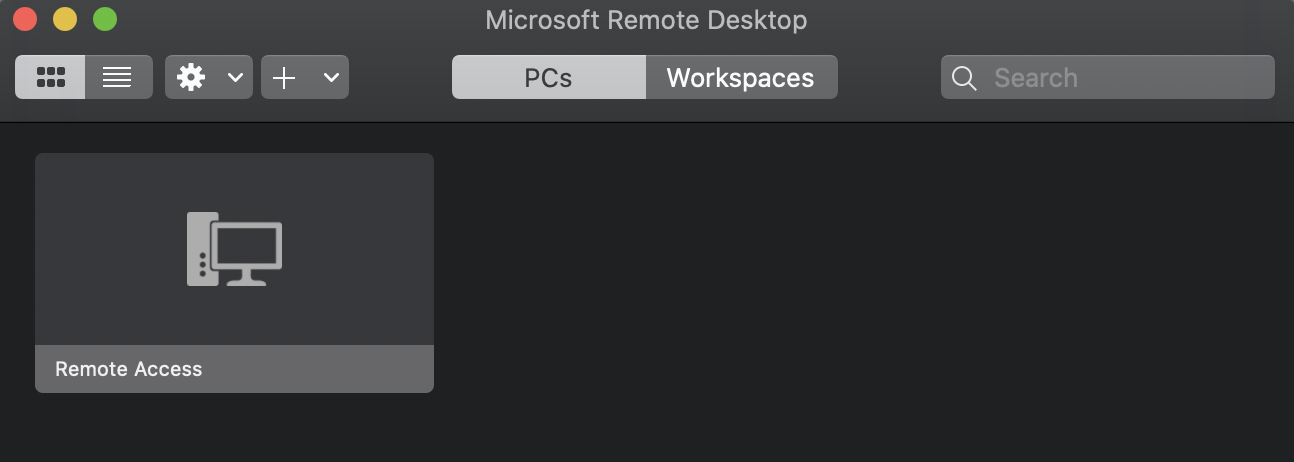Screen dimensions: 1294x462
Task: Expand the chevron beside the plus icon
Action: pyautogui.click(x=331, y=77)
